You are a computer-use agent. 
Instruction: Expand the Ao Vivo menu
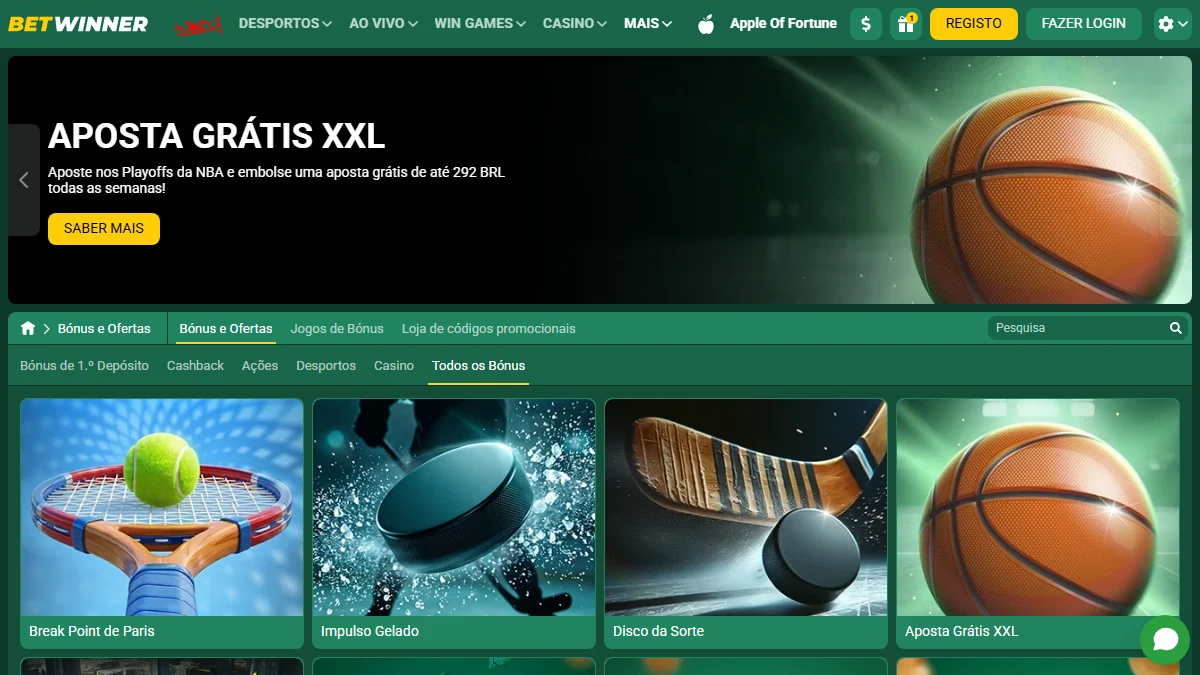pos(383,23)
